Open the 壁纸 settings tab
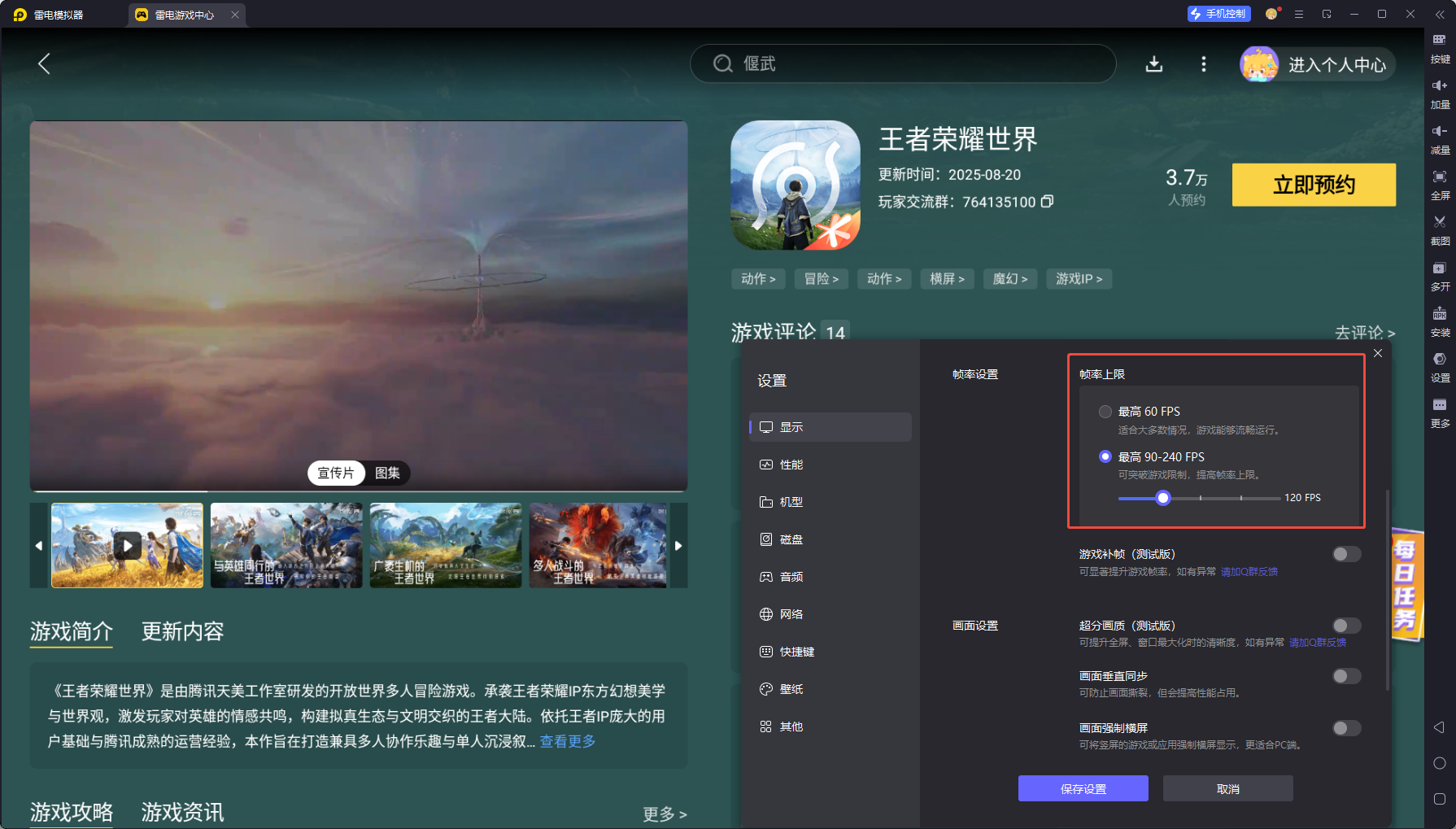1456x829 pixels. pyautogui.click(x=830, y=689)
